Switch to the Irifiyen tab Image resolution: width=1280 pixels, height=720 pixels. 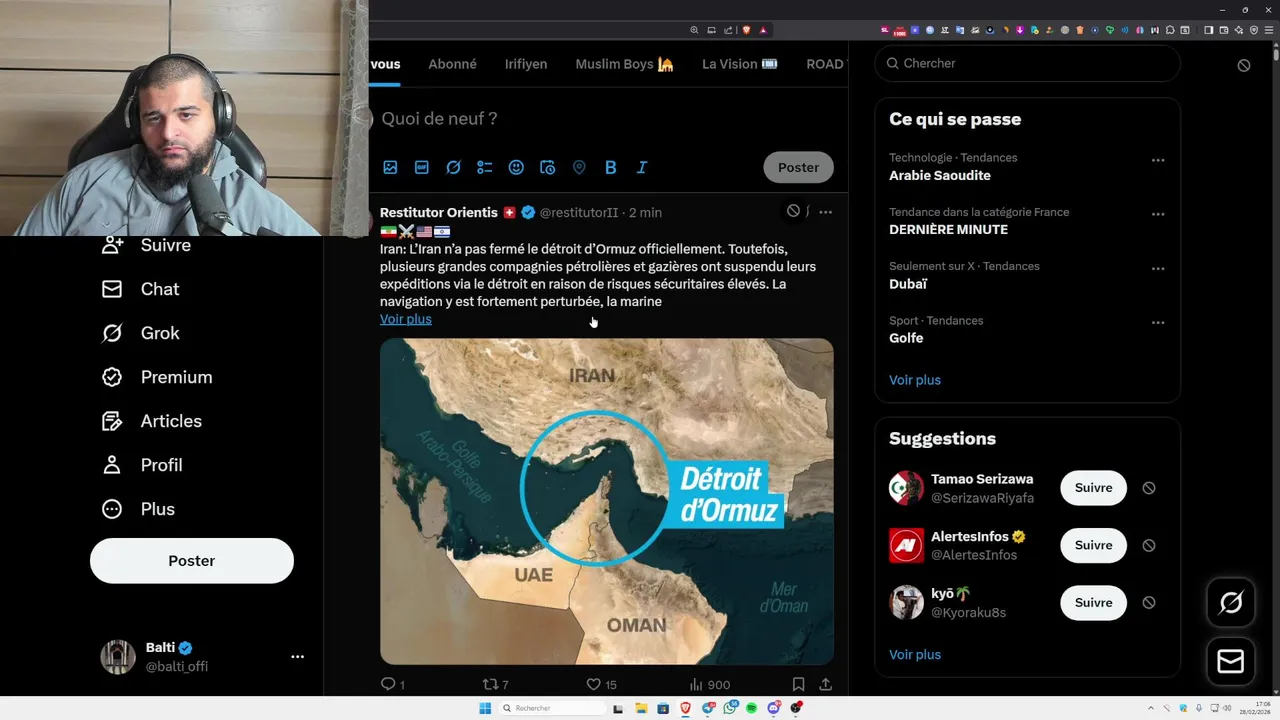(x=526, y=64)
